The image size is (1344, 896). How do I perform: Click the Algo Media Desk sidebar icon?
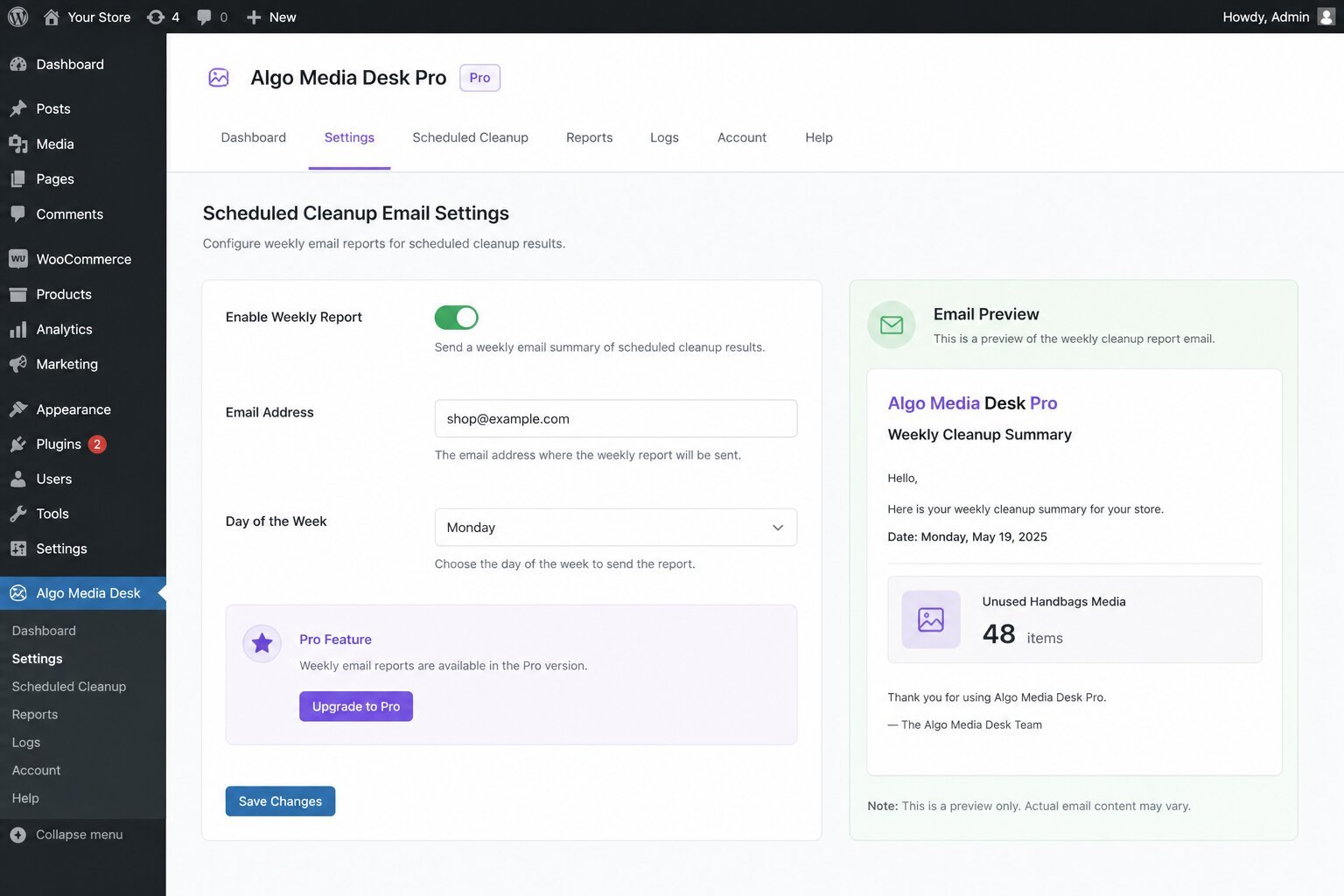pos(18,592)
